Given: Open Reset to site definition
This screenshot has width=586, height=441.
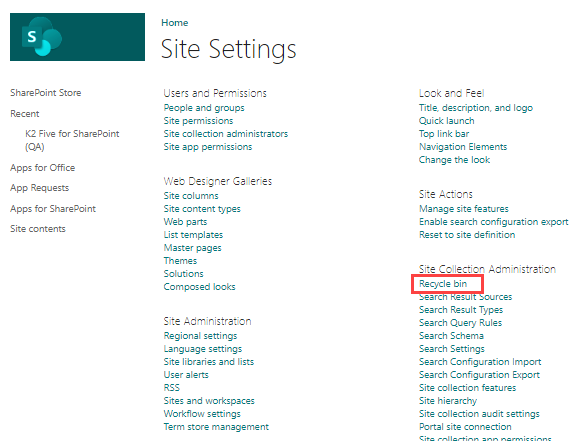Looking at the screenshot, I should (x=467, y=235).
